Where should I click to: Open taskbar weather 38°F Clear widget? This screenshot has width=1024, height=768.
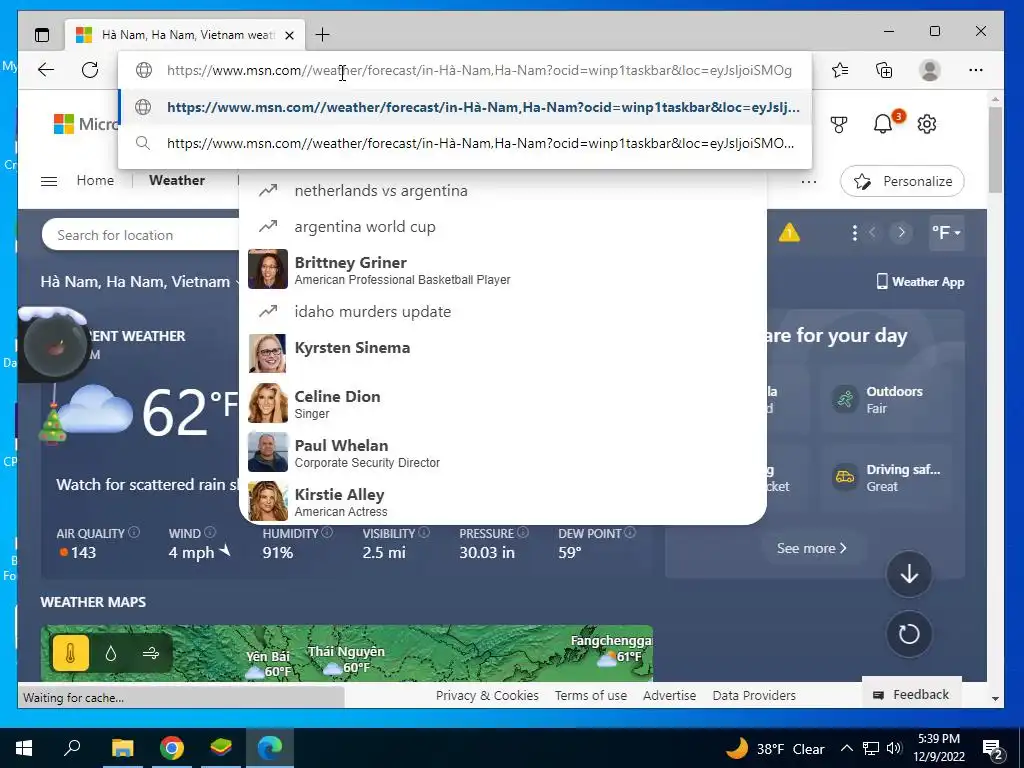click(775, 748)
